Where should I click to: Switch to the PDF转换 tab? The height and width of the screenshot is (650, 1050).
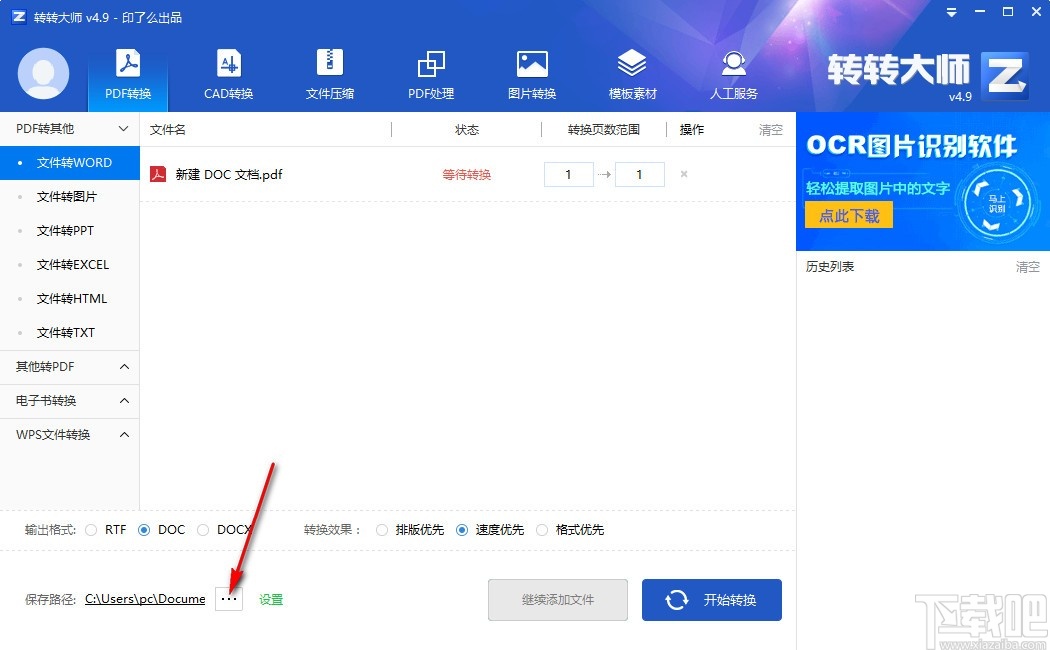127,75
